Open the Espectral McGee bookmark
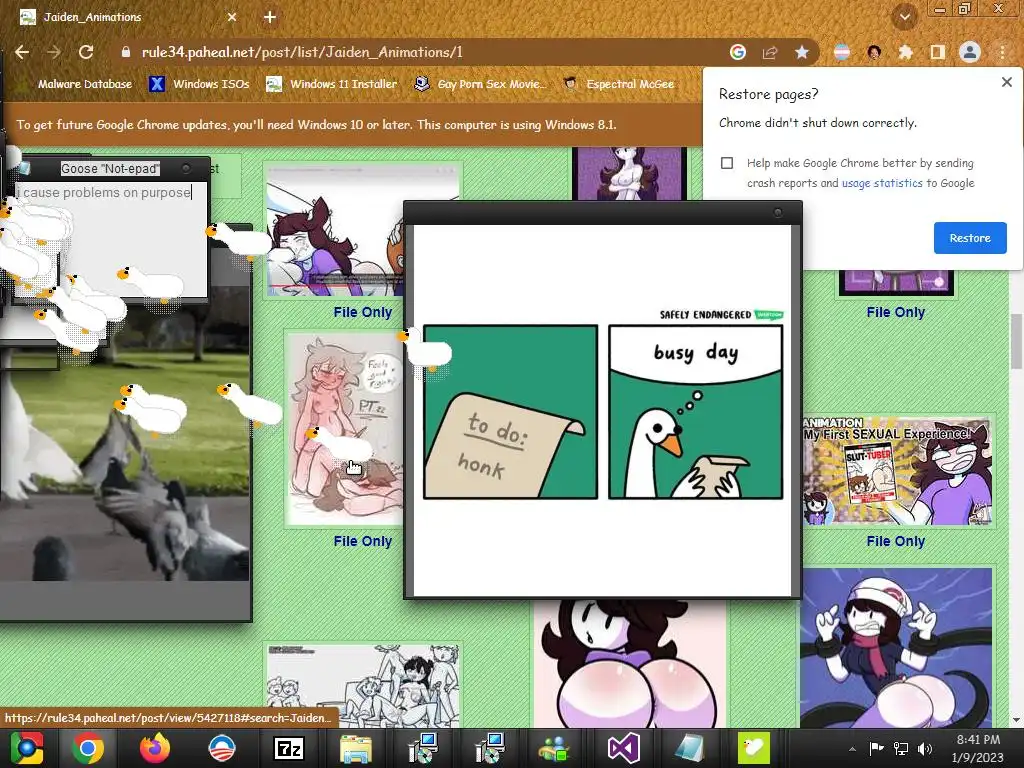The height and width of the screenshot is (768, 1024). [x=618, y=84]
